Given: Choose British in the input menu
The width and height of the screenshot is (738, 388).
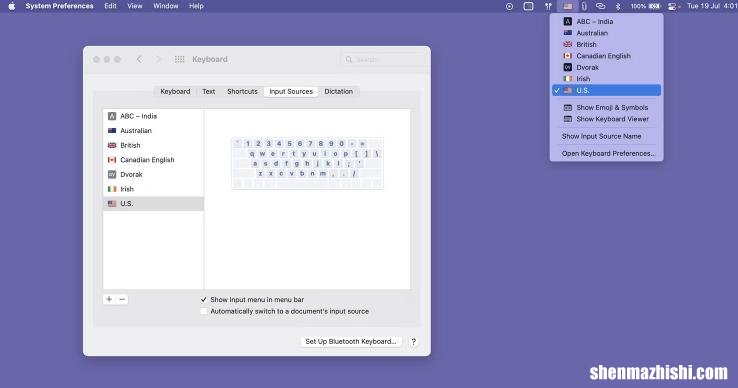Looking at the screenshot, I should pyautogui.click(x=606, y=44).
